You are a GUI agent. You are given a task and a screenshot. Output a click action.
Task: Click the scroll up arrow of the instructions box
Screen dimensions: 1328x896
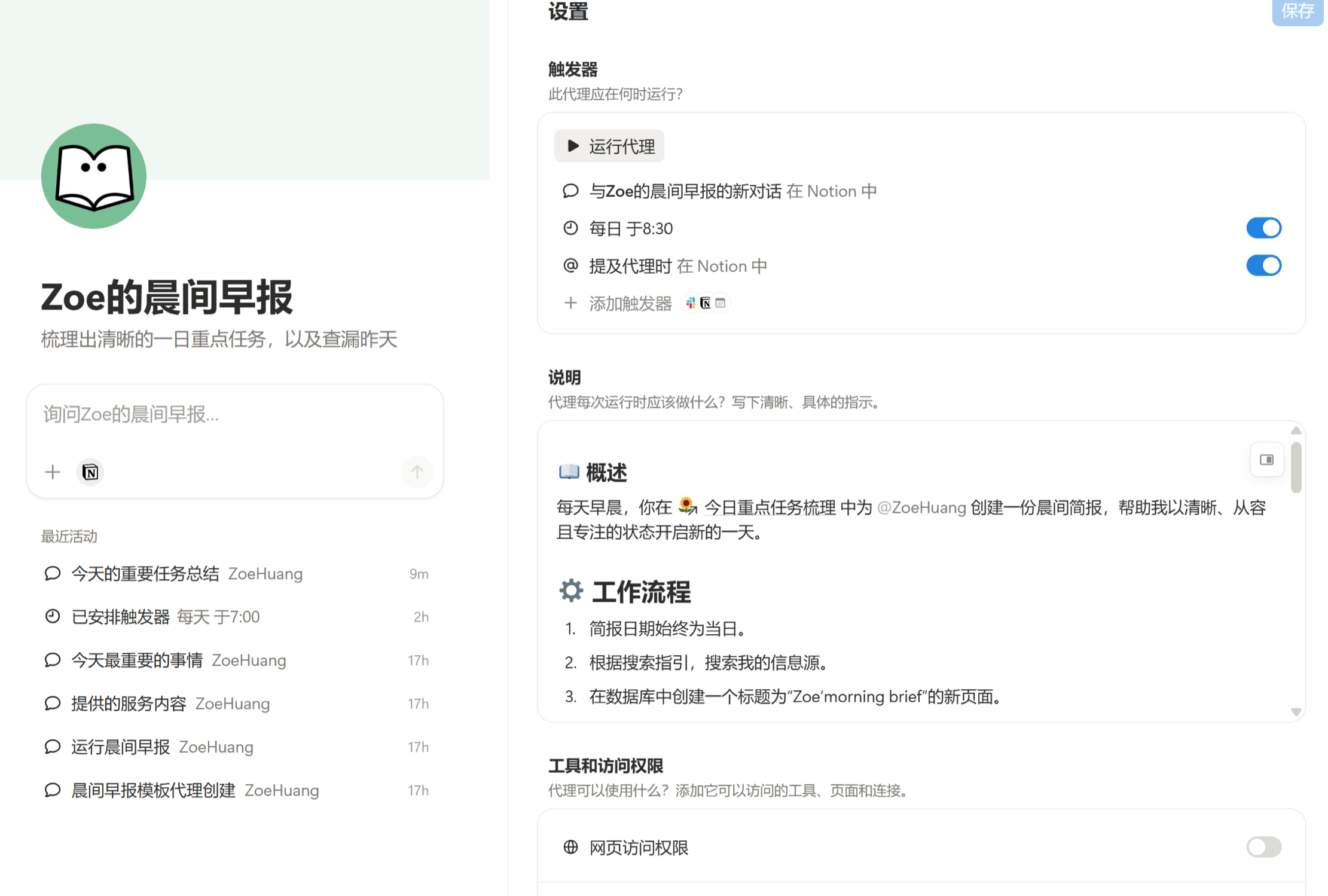pos(1296,430)
